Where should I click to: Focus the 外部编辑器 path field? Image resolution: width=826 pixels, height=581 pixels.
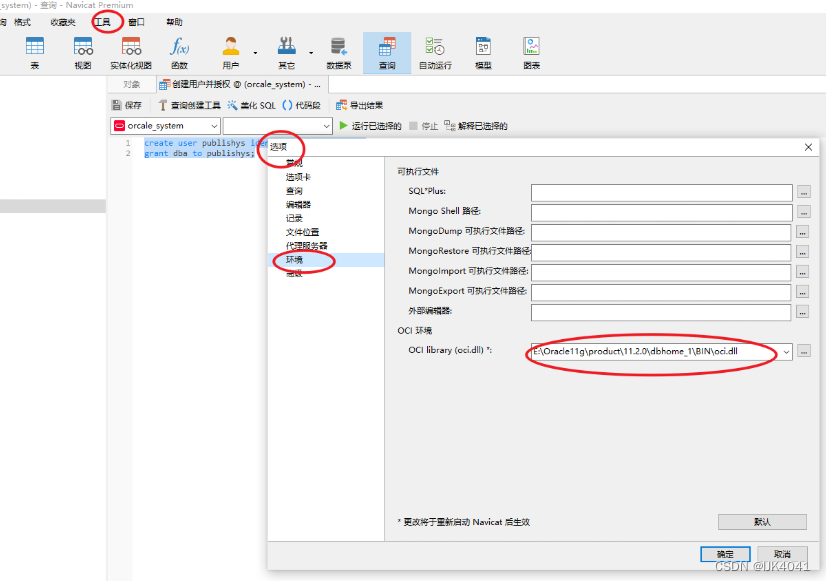click(x=661, y=312)
